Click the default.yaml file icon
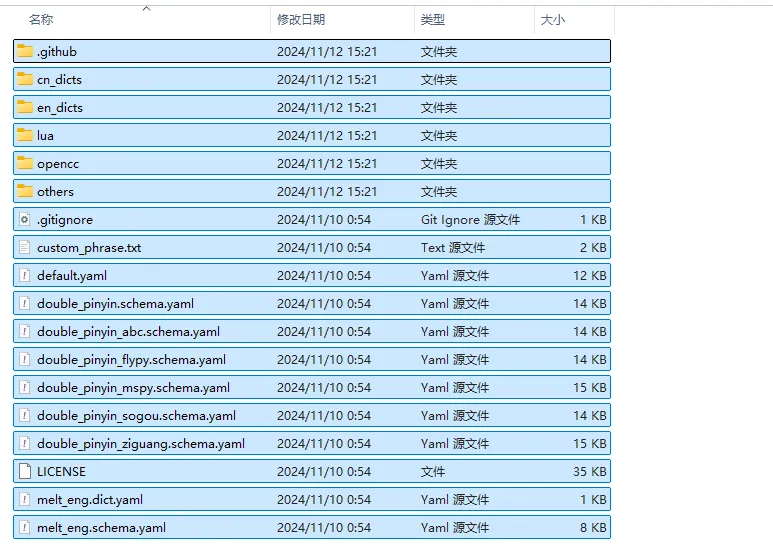This screenshot has width=773, height=547. (x=25, y=275)
